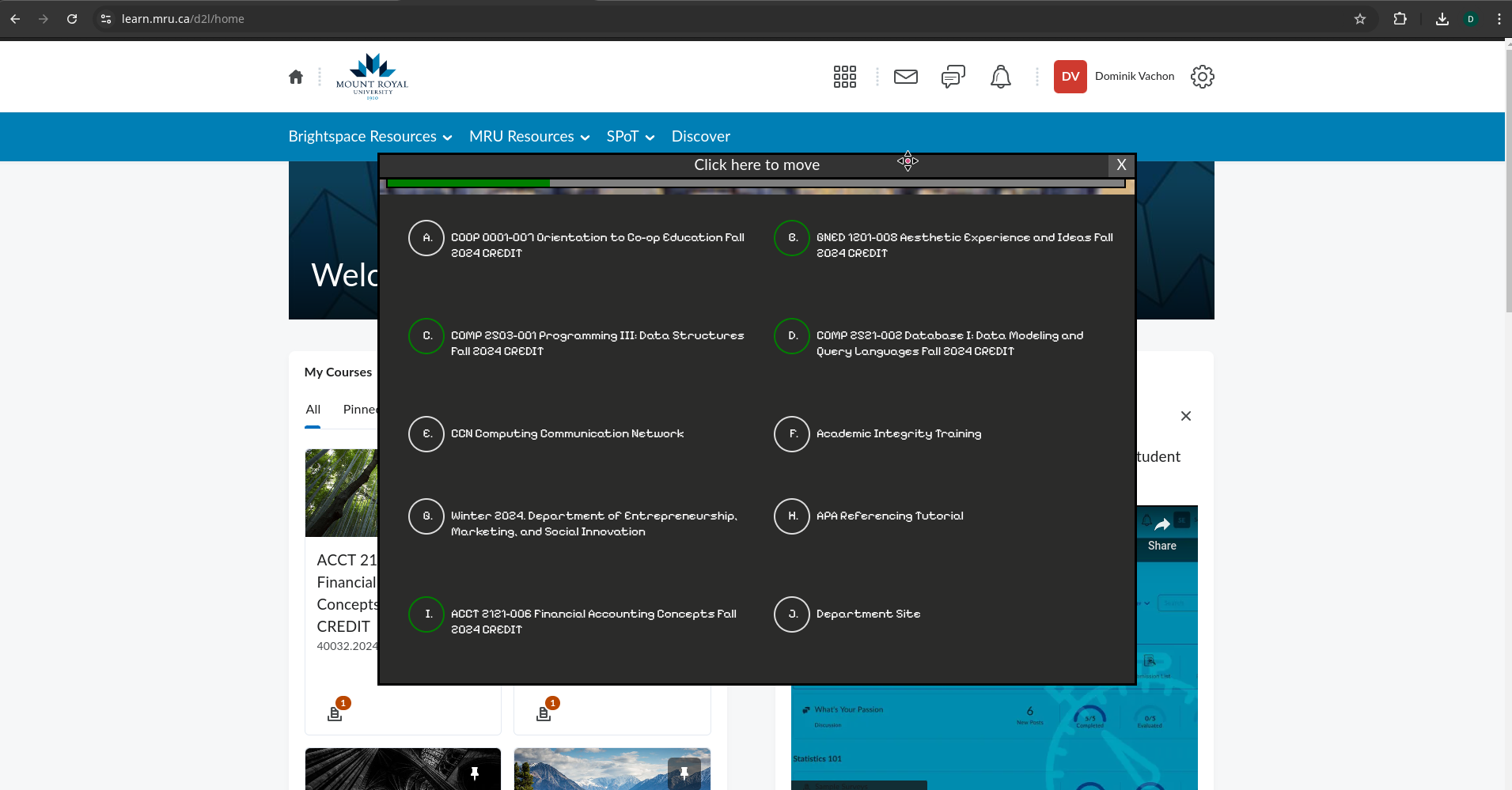Toggle pin on the dark architecture course image

coord(475,773)
